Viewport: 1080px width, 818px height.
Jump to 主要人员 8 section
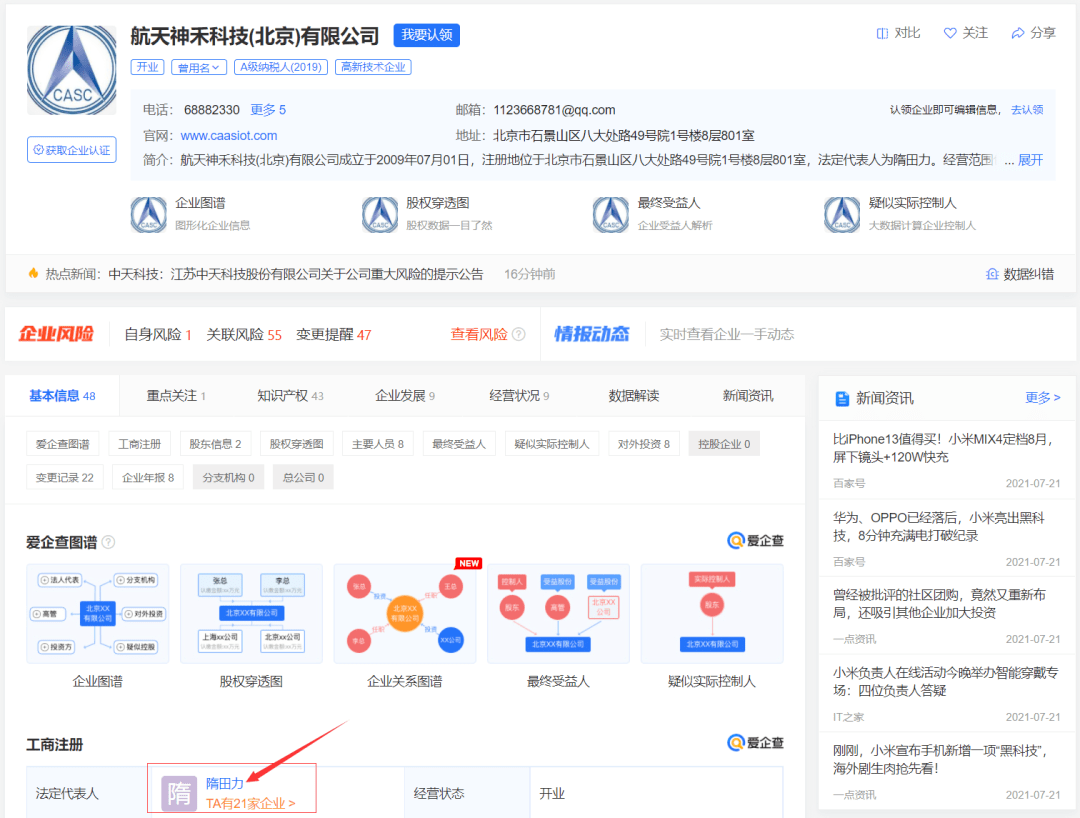[378, 444]
